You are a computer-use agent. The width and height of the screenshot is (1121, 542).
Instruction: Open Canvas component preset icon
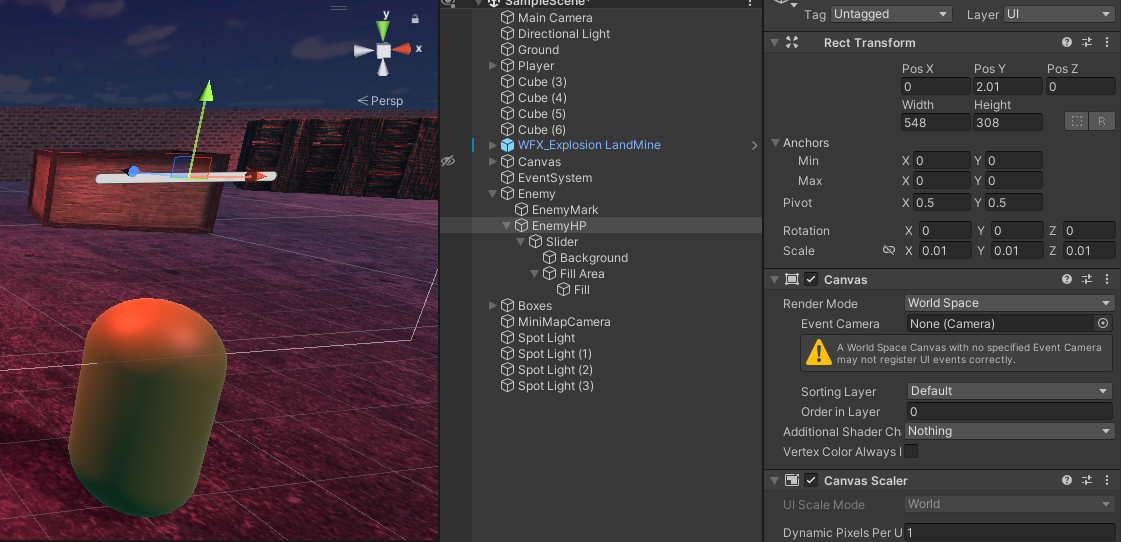1087,280
